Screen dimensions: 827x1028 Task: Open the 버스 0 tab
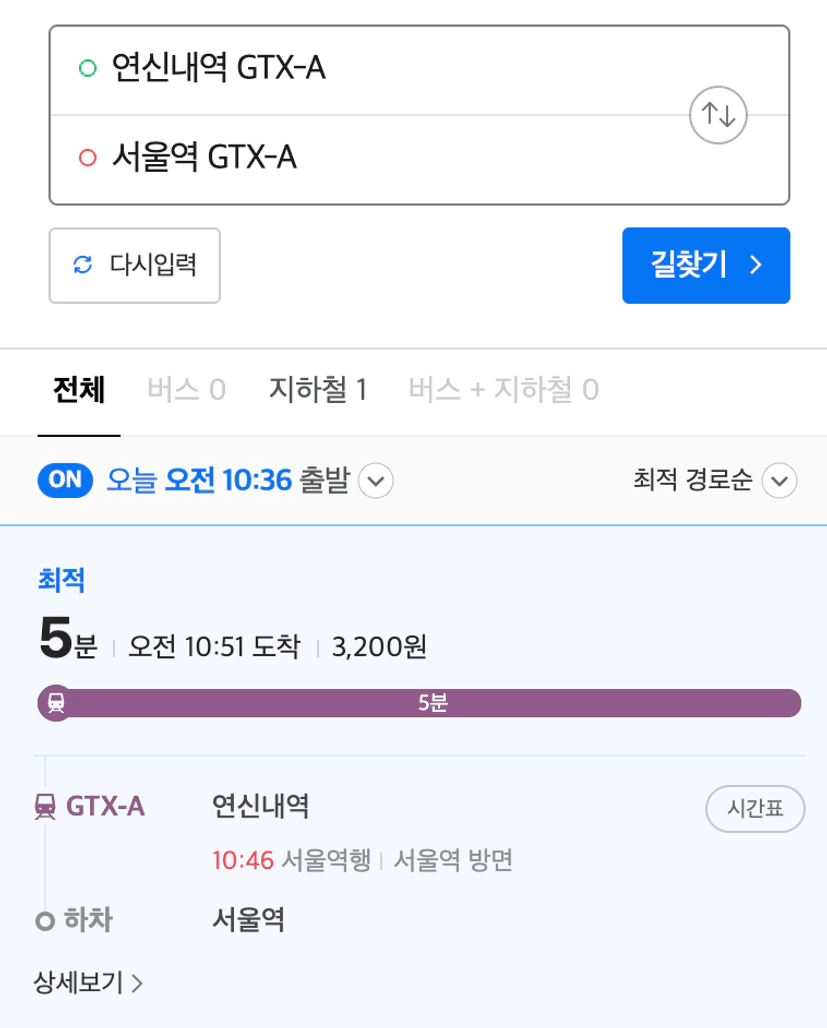point(186,390)
